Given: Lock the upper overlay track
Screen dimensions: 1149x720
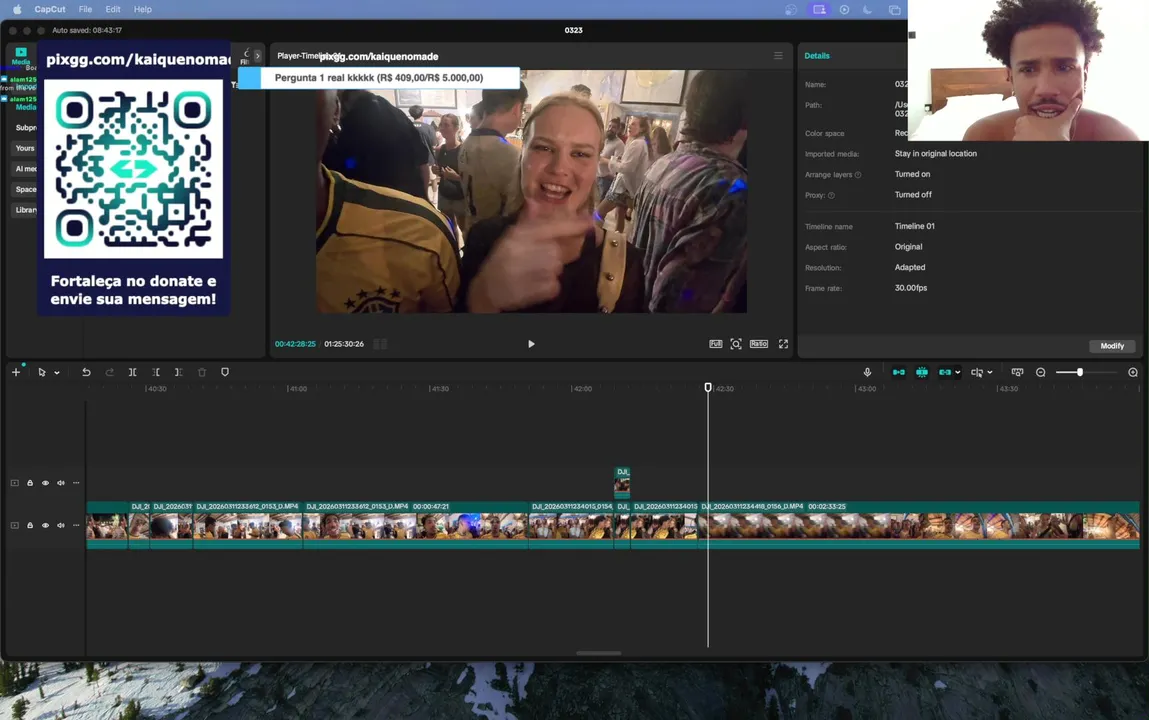Looking at the screenshot, I should coord(30,483).
